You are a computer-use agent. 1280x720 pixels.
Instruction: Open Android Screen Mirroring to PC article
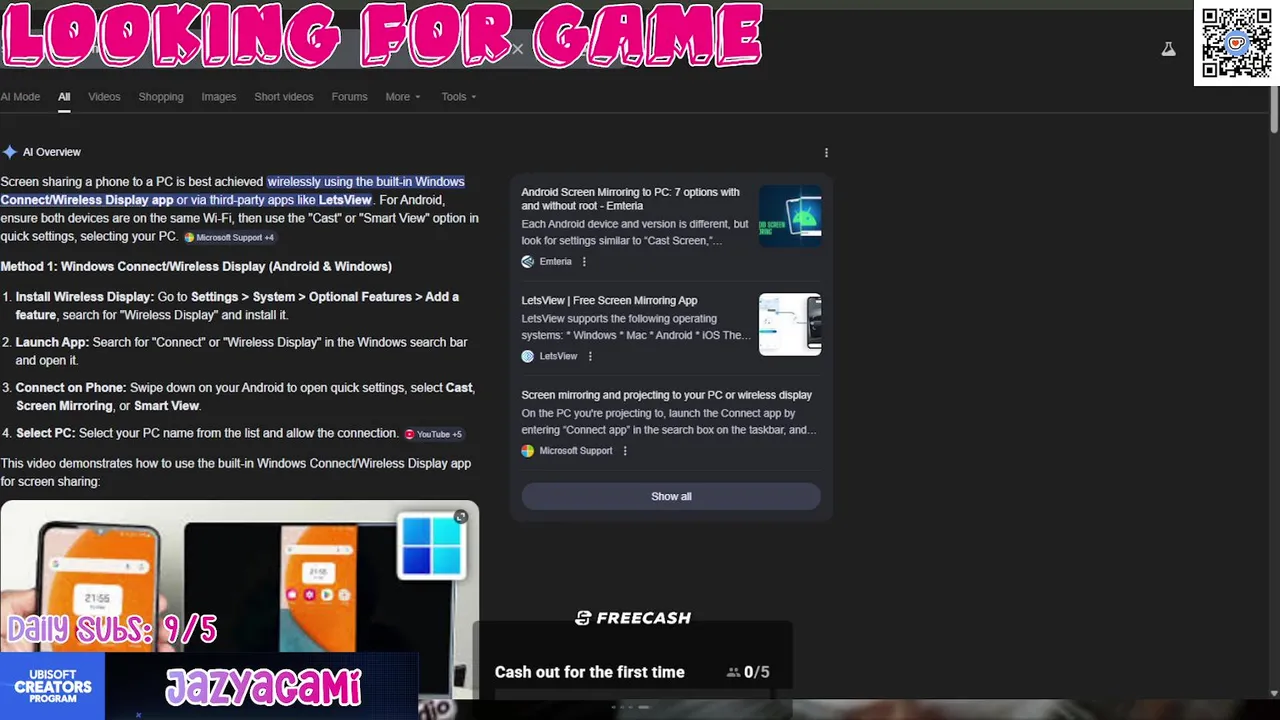point(630,199)
